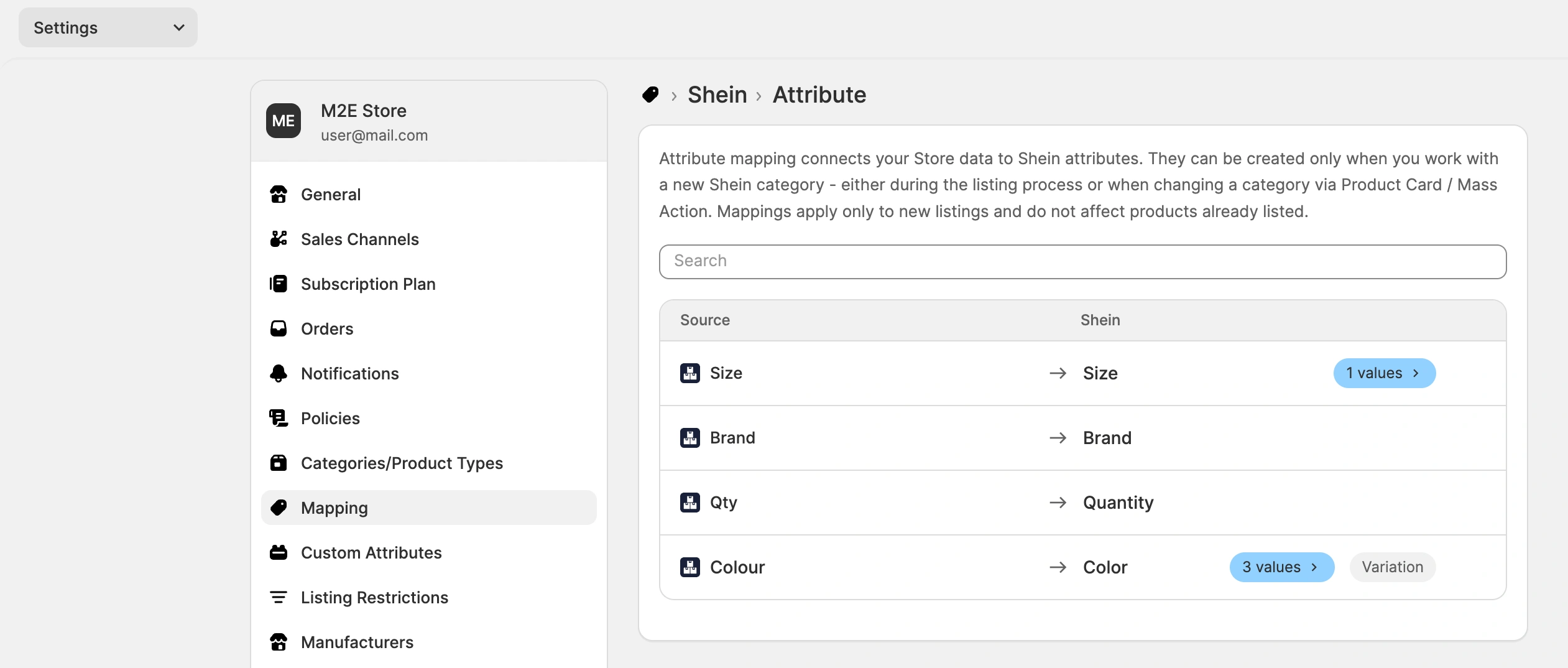Click the arrow in the Qty row
Screen dimensions: 1568x668
coord(1058,503)
